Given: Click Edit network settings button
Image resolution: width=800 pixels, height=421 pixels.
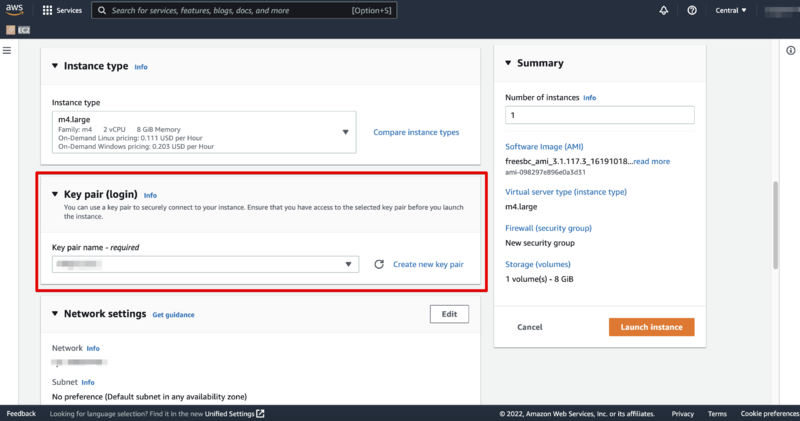Looking at the screenshot, I should coord(449,314).
